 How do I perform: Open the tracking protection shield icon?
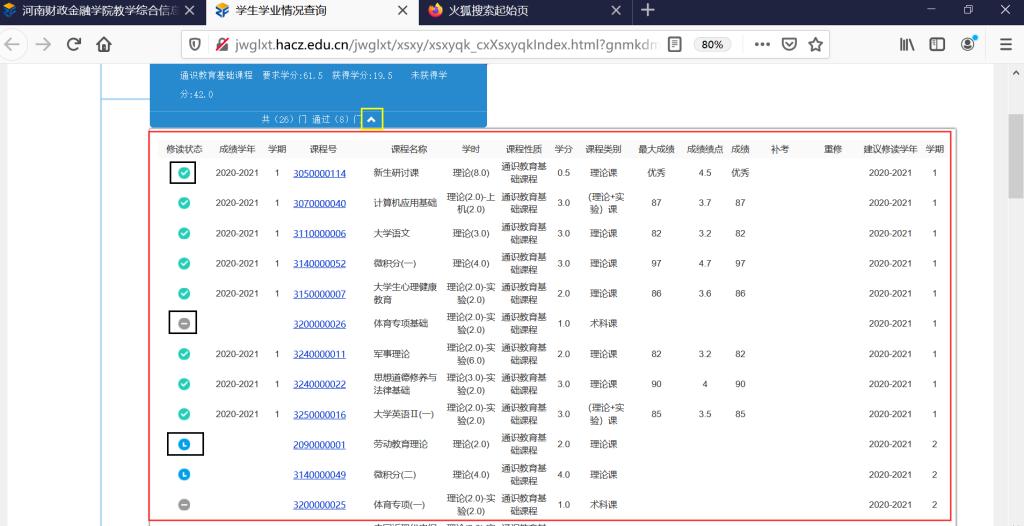195,44
